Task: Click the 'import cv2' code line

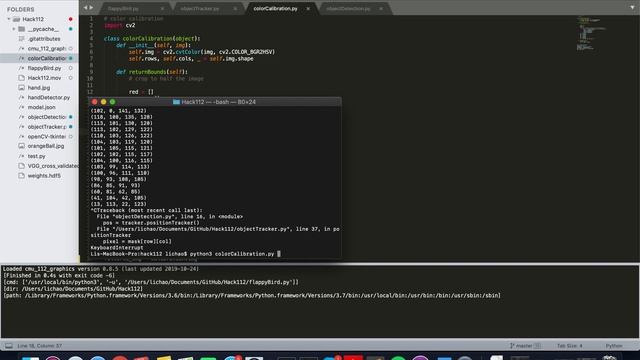Action: click(120, 25)
